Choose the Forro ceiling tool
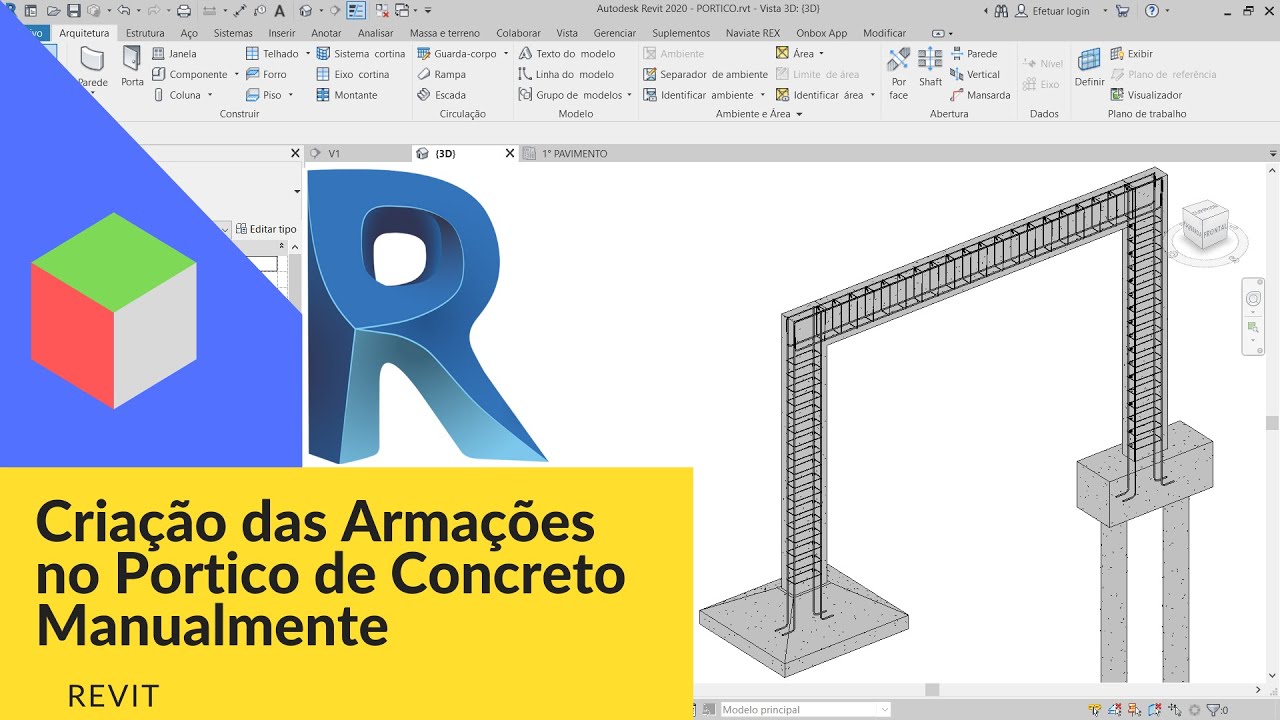This screenshot has height=720, width=1280. [266, 74]
